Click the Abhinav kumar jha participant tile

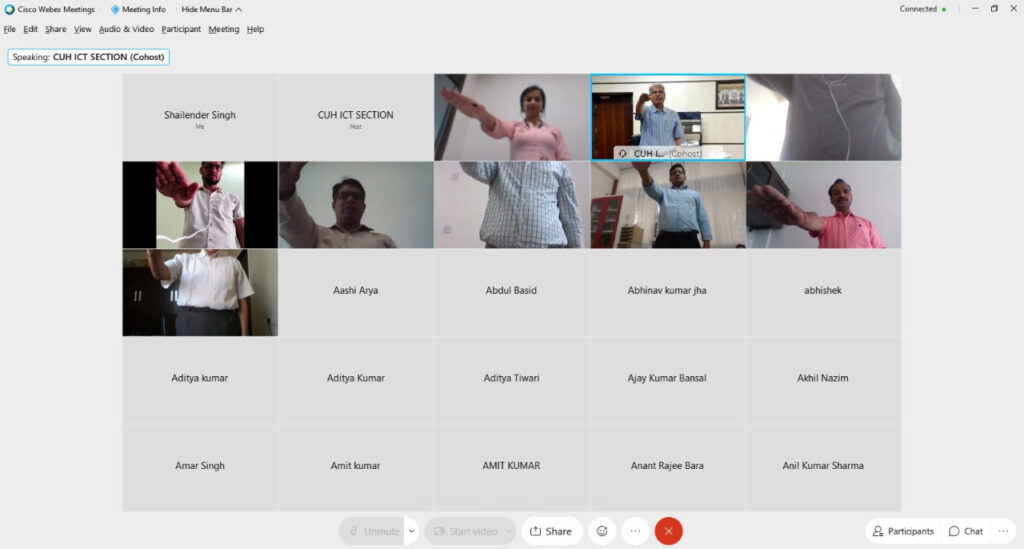click(667, 292)
